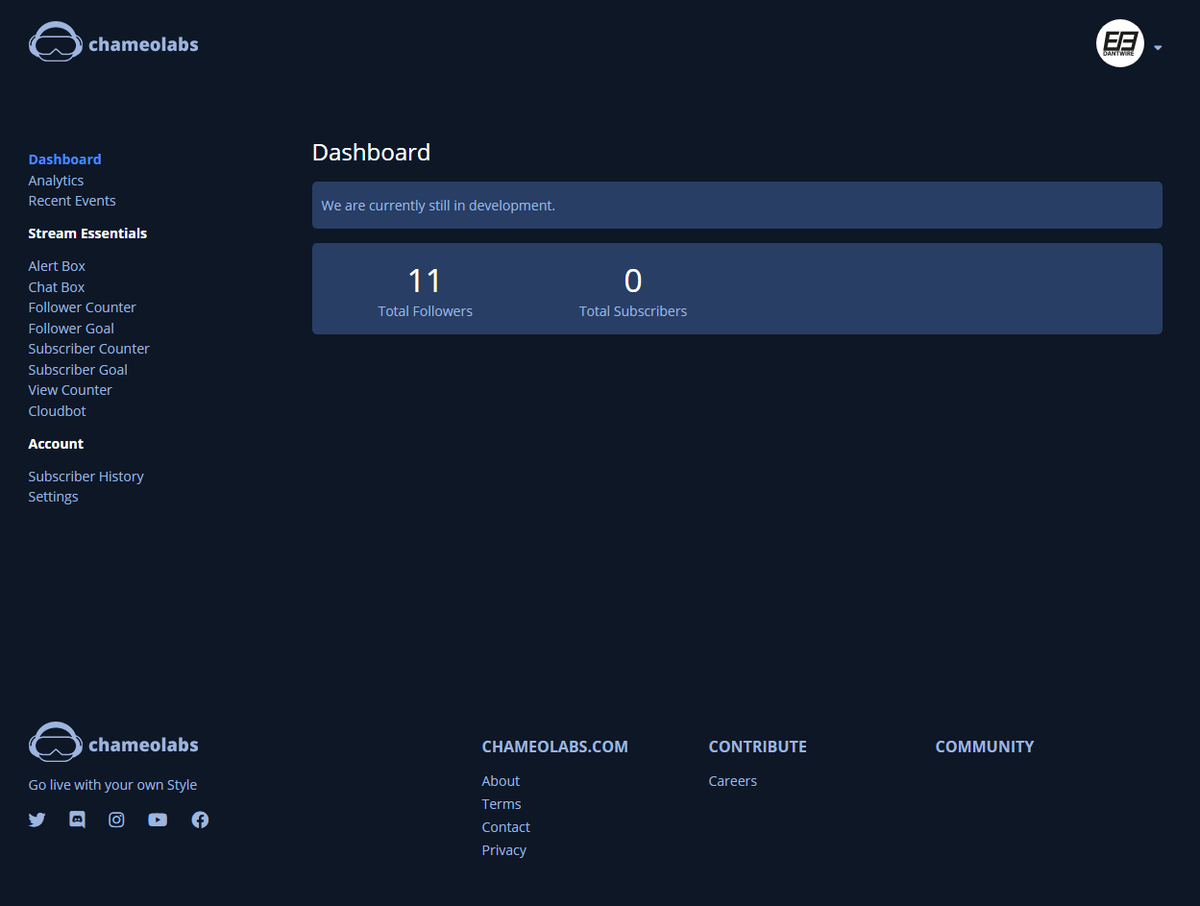Click the 'still in development' notice

(x=737, y=205)
